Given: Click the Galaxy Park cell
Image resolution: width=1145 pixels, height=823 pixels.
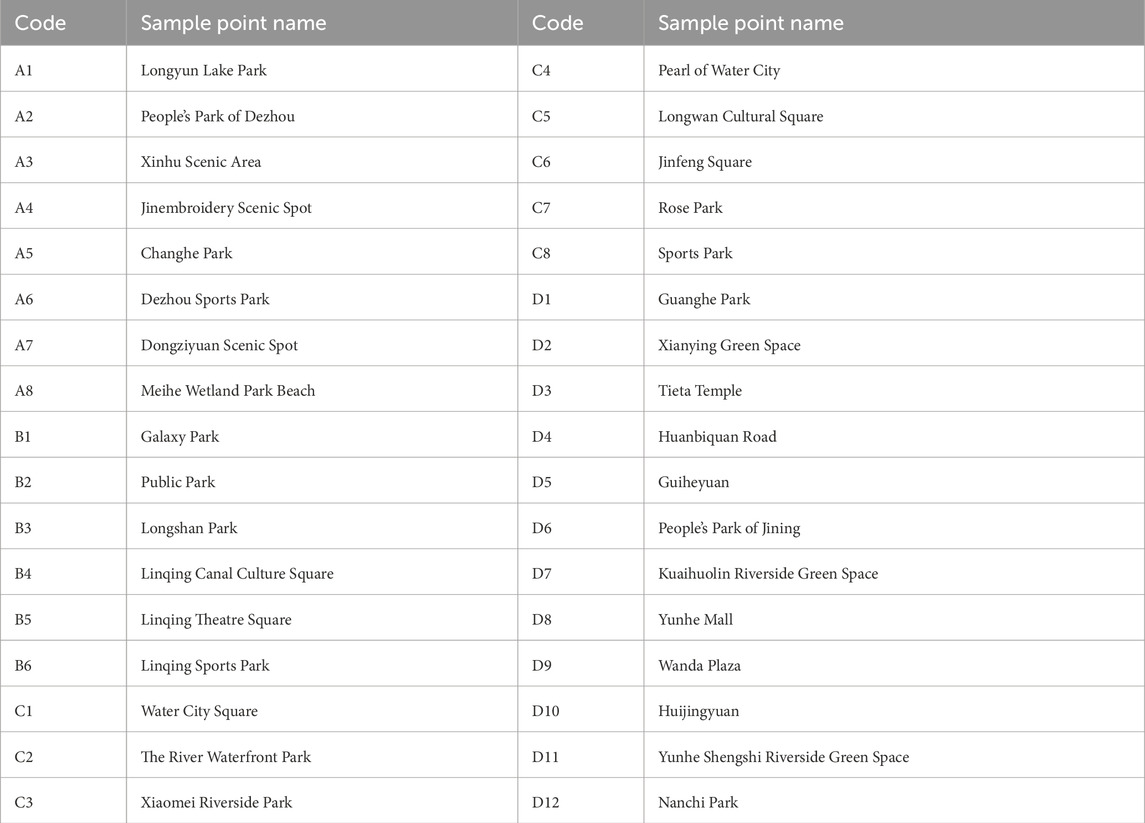Looking at the screenshot, I should point(180,437).
